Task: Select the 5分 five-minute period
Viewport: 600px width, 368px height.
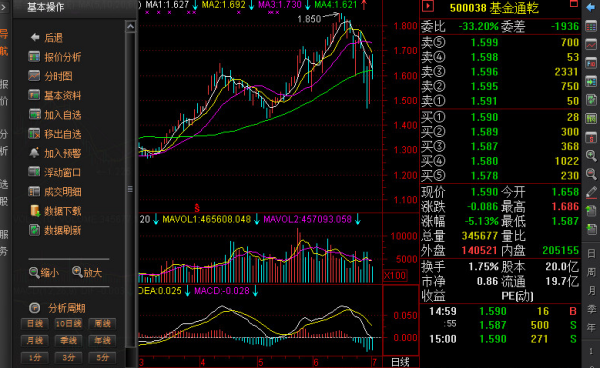Action: point(102,358)
